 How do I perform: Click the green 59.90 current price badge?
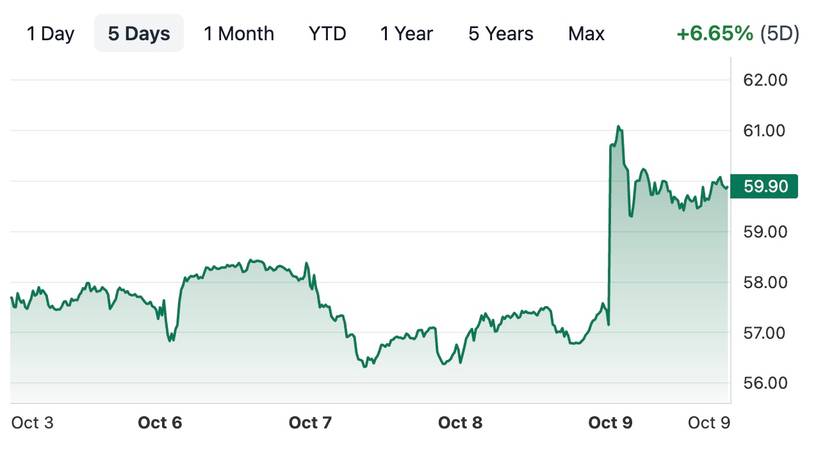[x=764, y=186]
